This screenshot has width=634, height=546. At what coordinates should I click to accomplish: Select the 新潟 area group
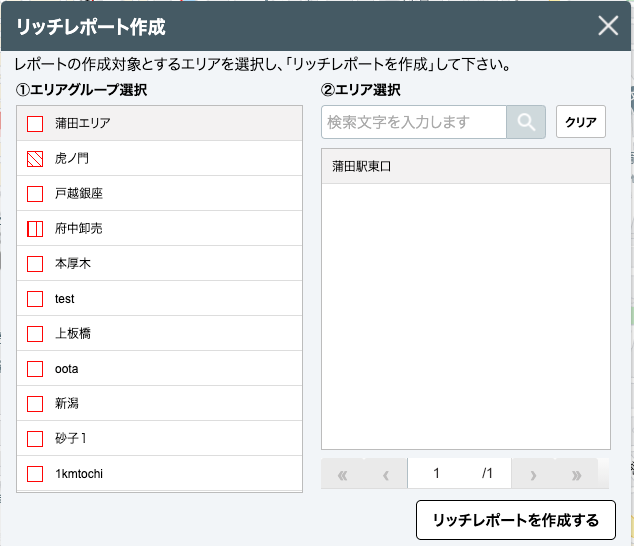tap(66, 404)
